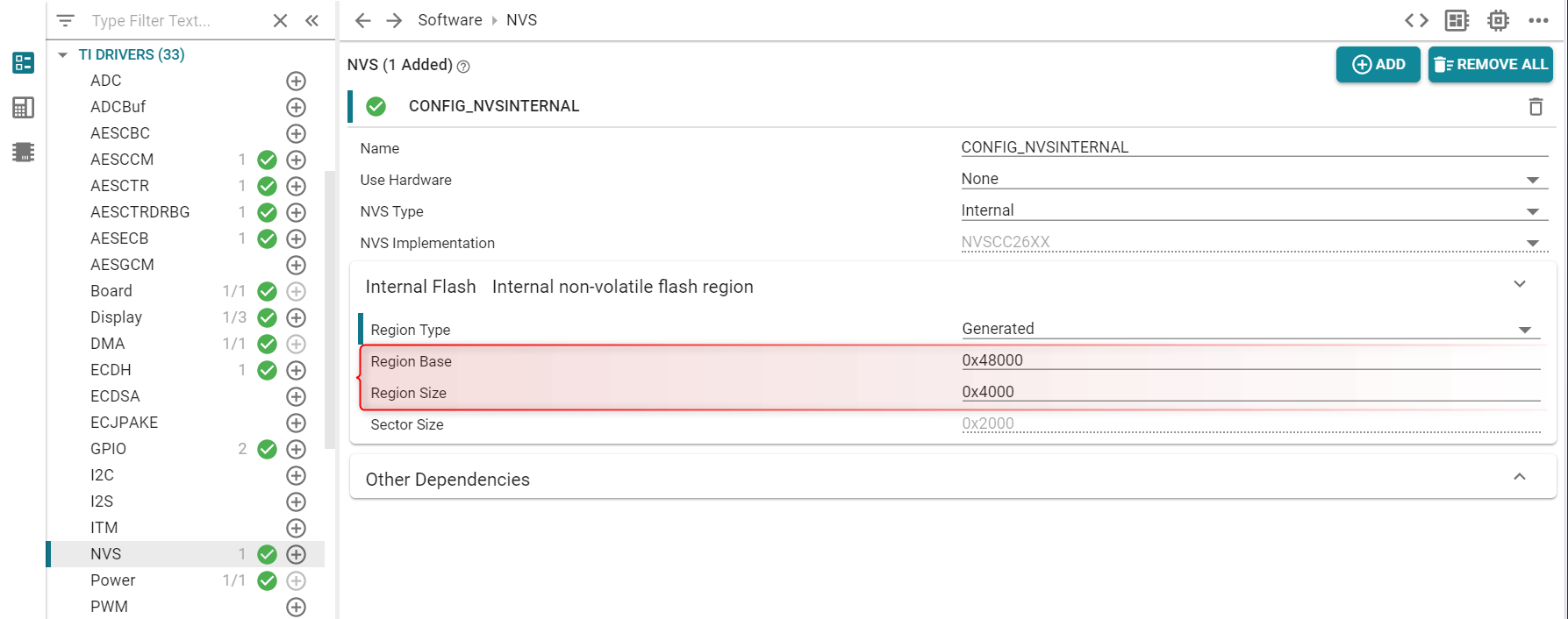This screenshot has height=619, width=1568.
Task: Select the Software configuration panel icon
Action: (23, 62)
